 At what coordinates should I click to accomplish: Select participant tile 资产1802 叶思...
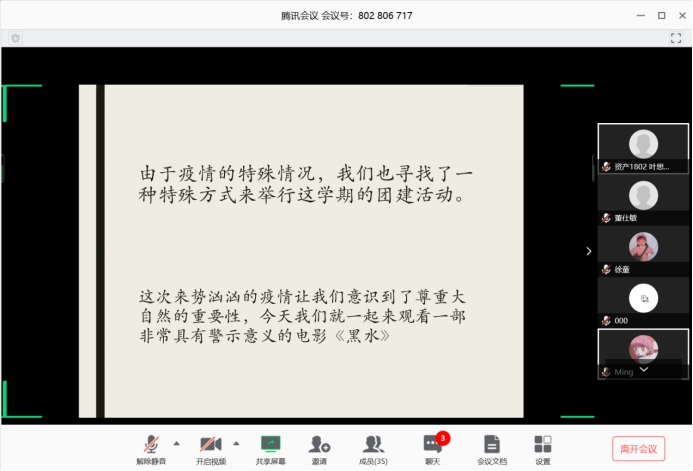click(x=643, y=148)
